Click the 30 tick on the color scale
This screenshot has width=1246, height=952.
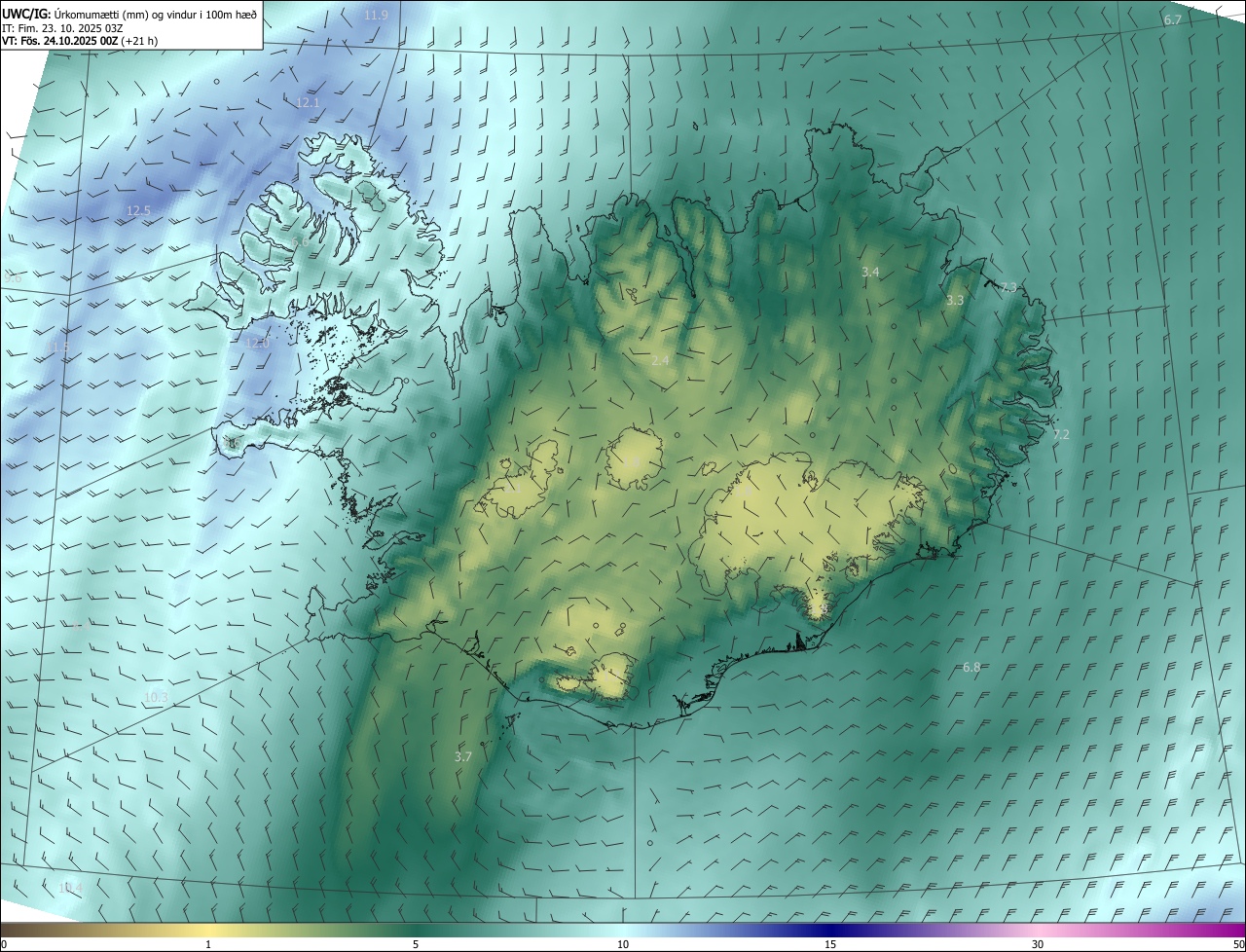[1038, 944]
